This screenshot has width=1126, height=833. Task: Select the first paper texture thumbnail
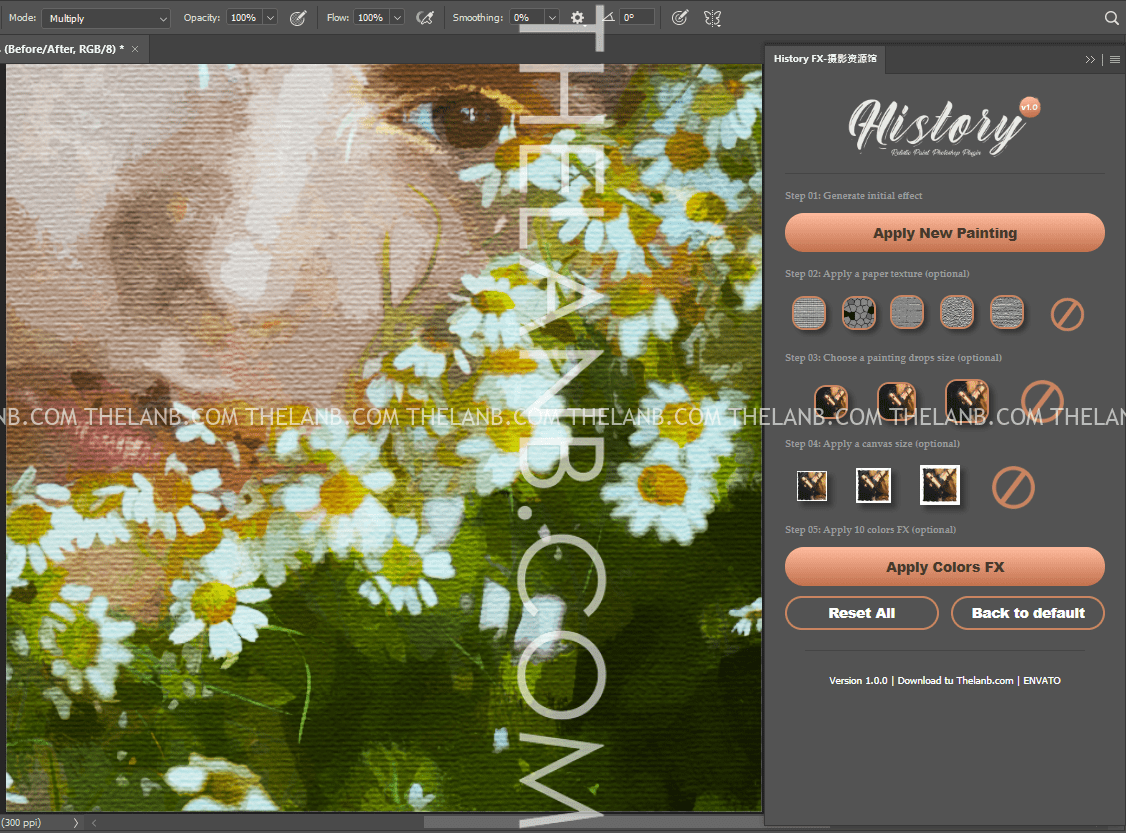(x=809, y=313)
